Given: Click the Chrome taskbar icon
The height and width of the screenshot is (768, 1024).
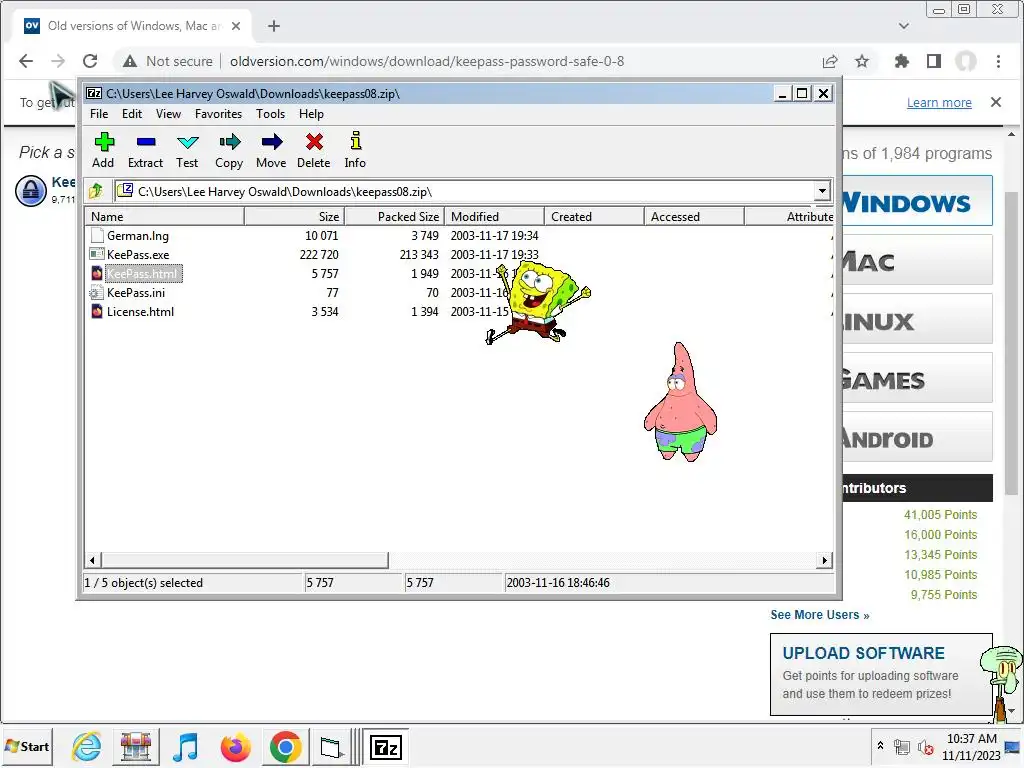Looking at the screenshot, I should coord(285,746).
